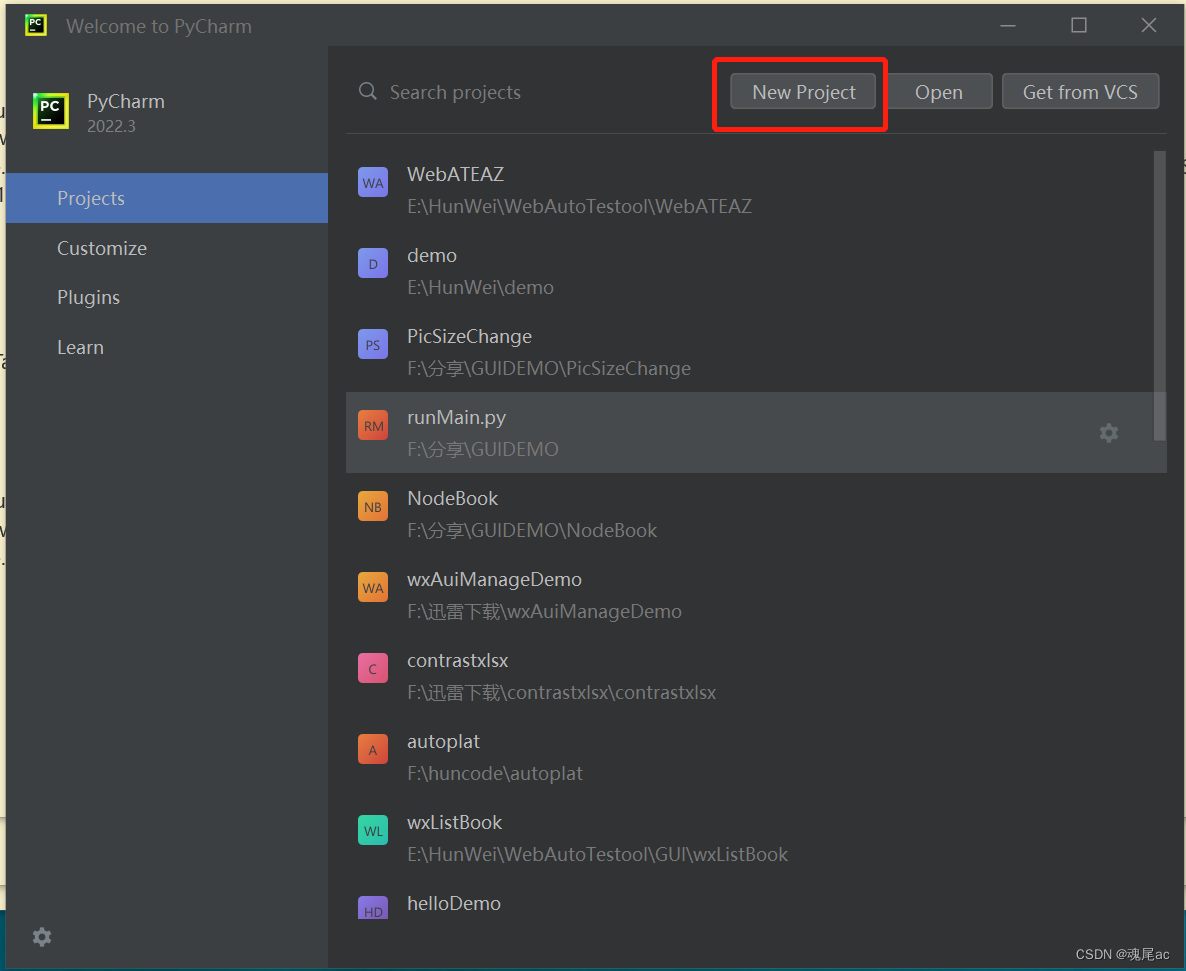Click path F:\分享\GUIDEMO\NodeBook
1186x971 pixels.
pyautogui.click(x=532, y=530)
